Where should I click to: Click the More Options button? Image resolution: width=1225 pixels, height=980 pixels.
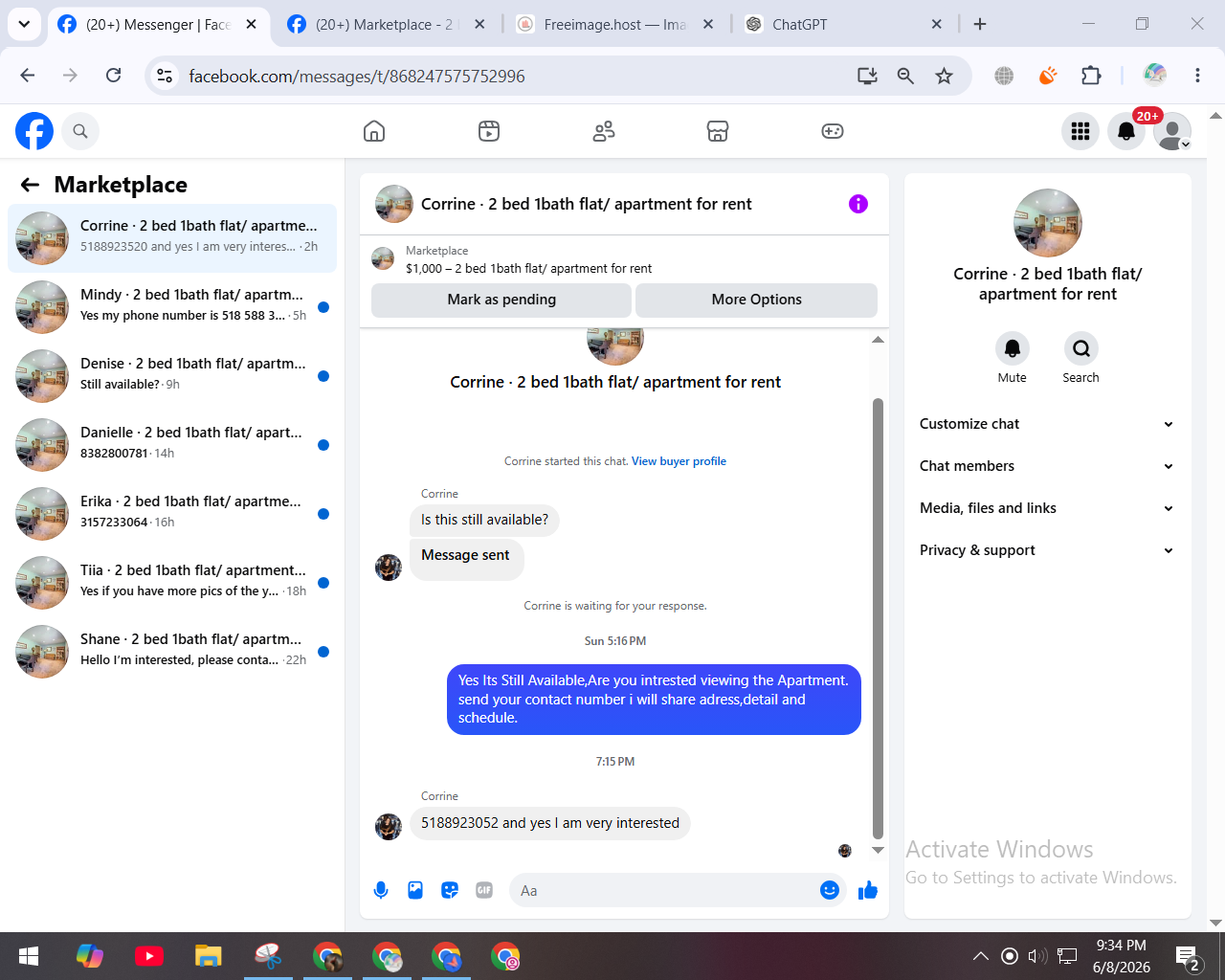click(757, 300)
